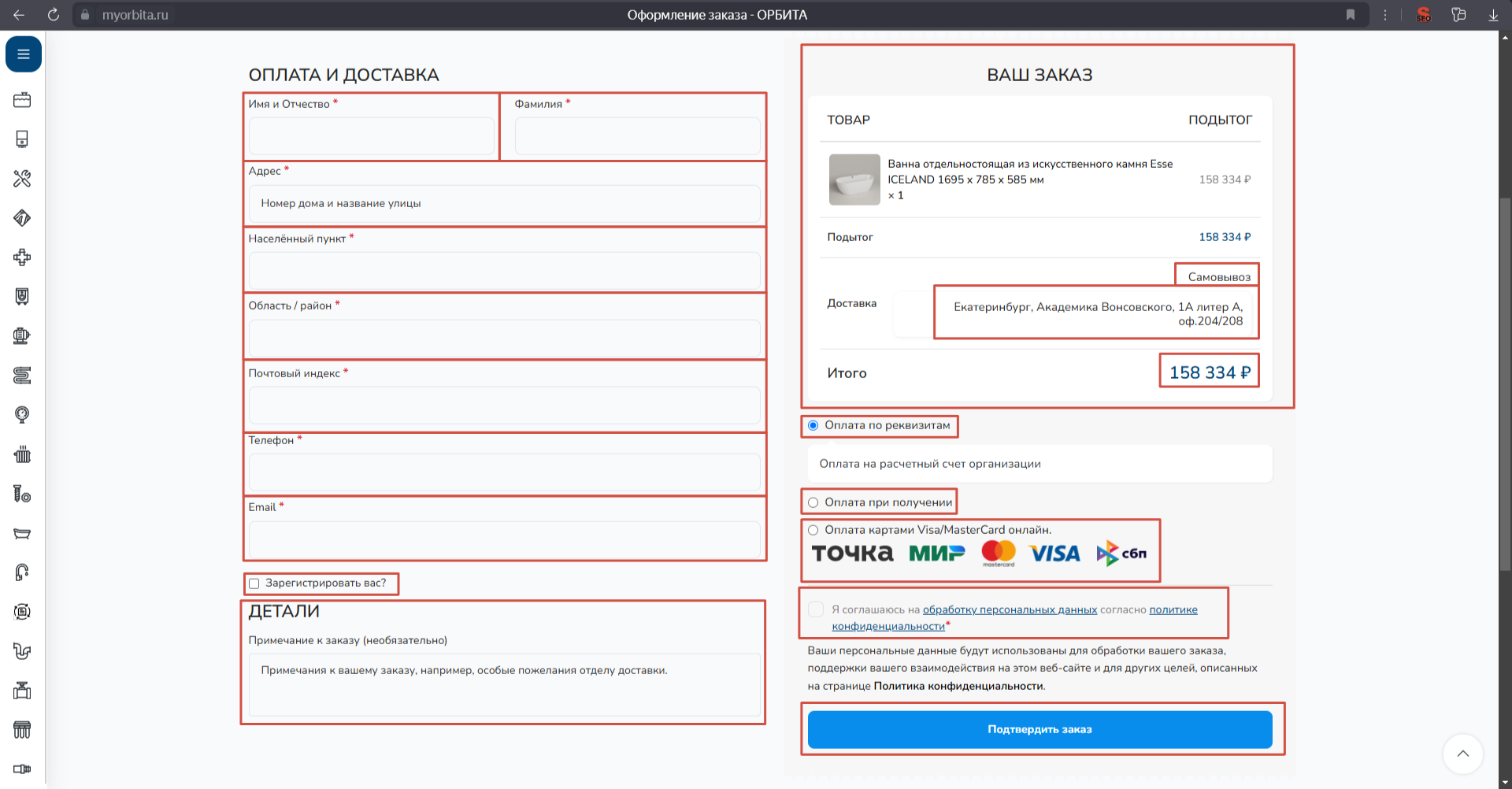Select the 'Оплата по реквизитам' radio button
This screenshot has height=789, width=1512.
(x=813, y=426)
